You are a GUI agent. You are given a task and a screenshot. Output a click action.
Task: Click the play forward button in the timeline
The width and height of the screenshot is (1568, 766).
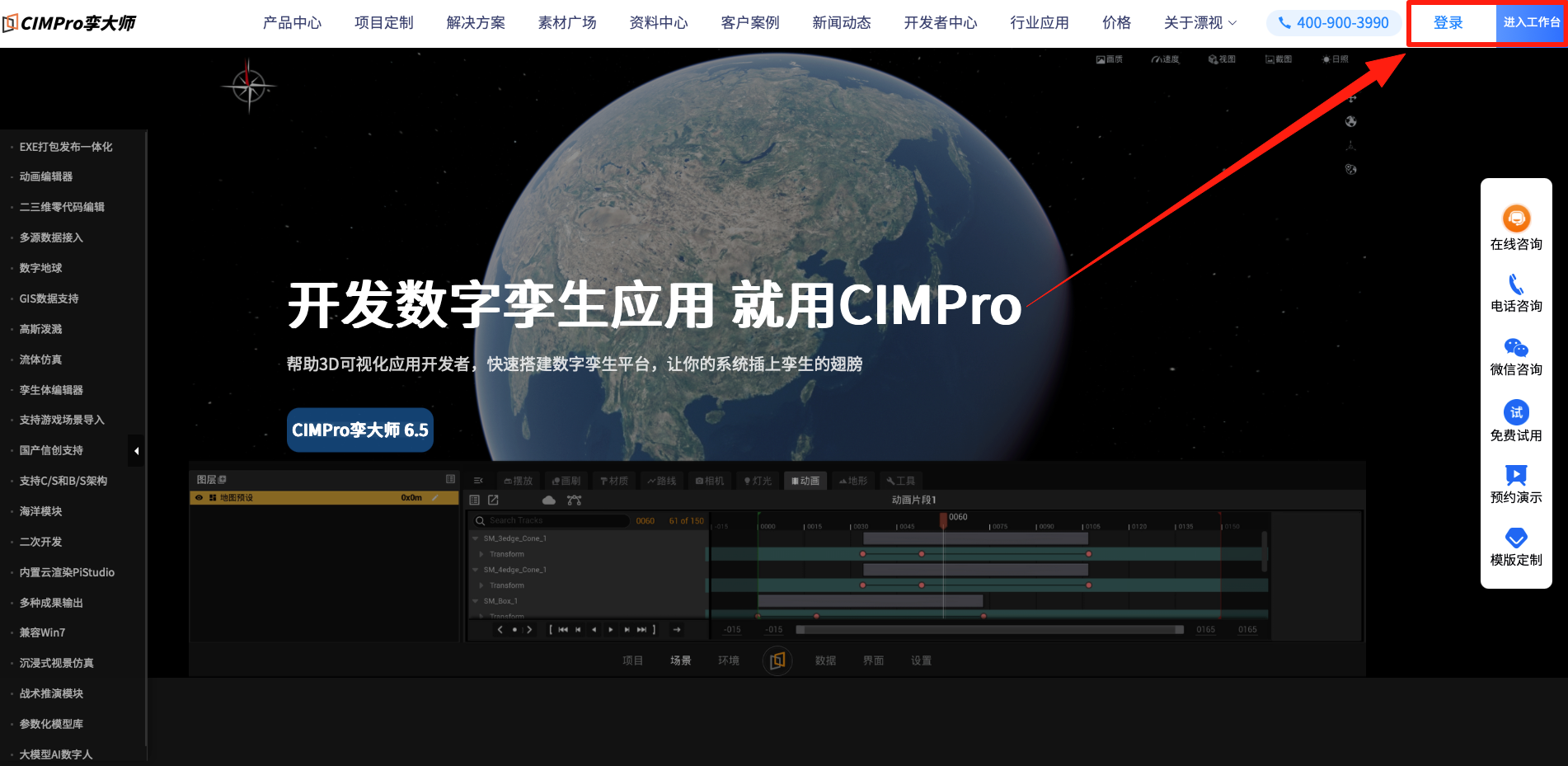[x=611, y=629]
